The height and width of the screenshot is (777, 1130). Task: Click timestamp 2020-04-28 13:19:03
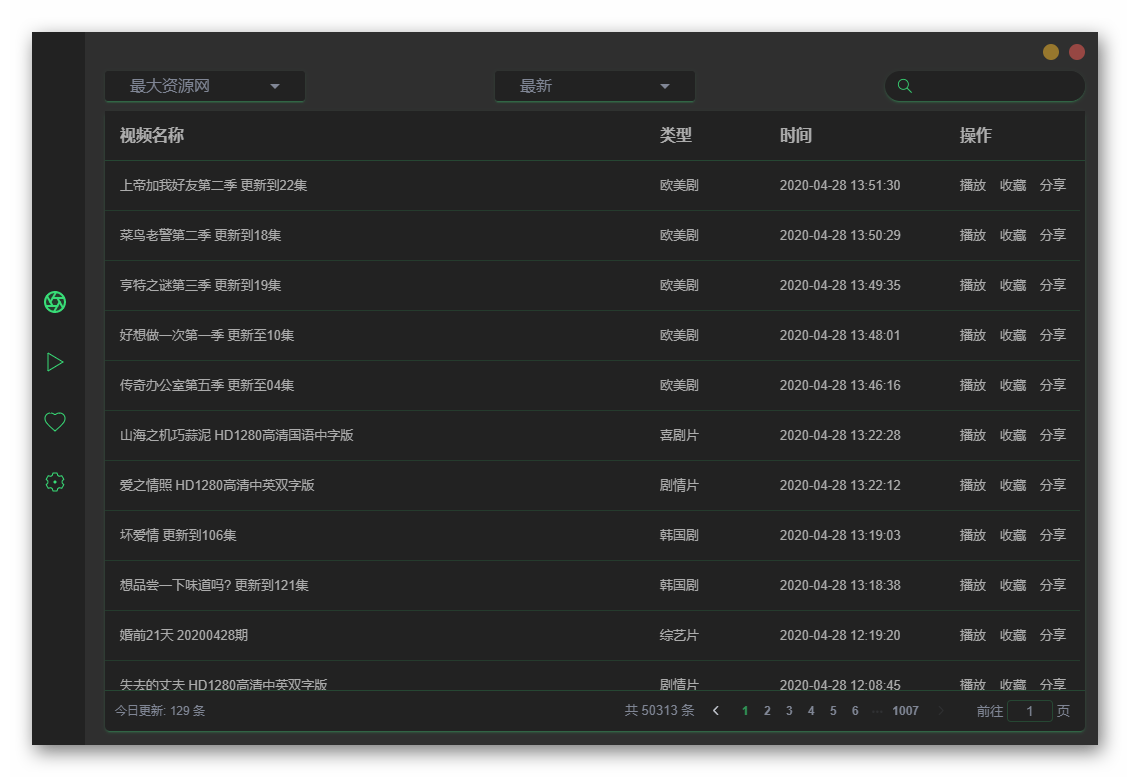pos(840,535)
